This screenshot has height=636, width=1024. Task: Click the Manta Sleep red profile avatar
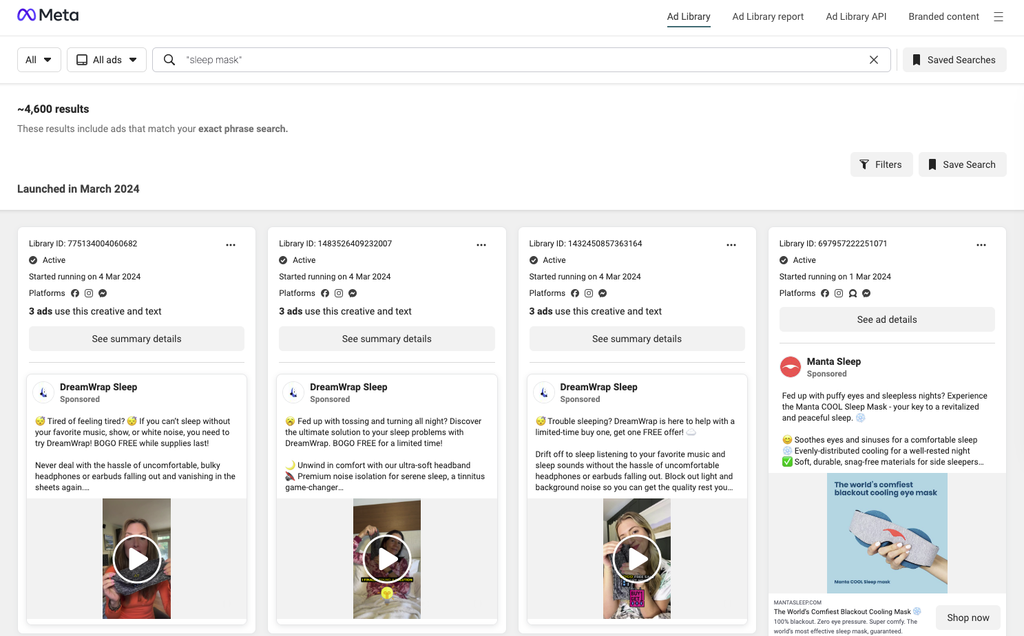tap(791, 367)
